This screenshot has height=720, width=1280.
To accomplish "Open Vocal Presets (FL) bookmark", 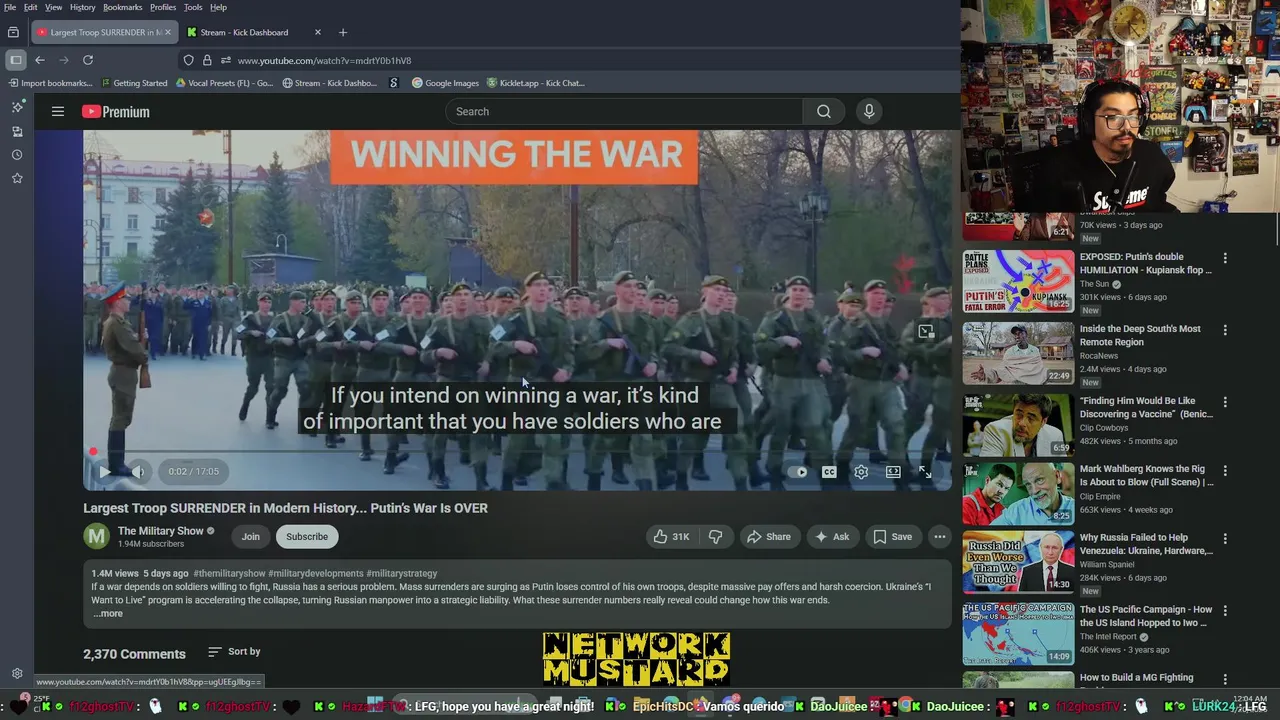I will (224, 83).
